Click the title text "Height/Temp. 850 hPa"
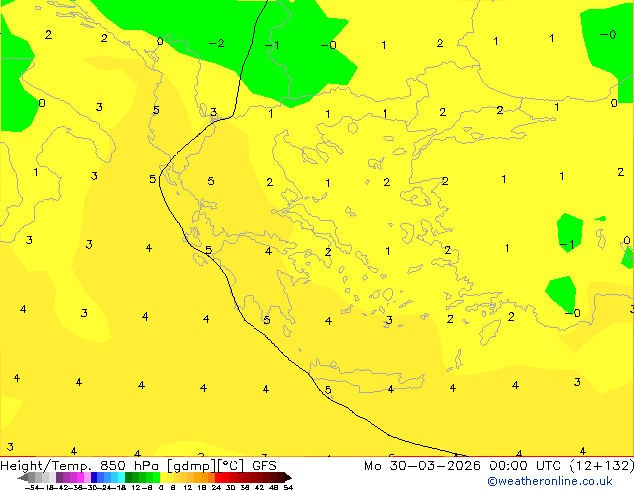 click(79, 466)
